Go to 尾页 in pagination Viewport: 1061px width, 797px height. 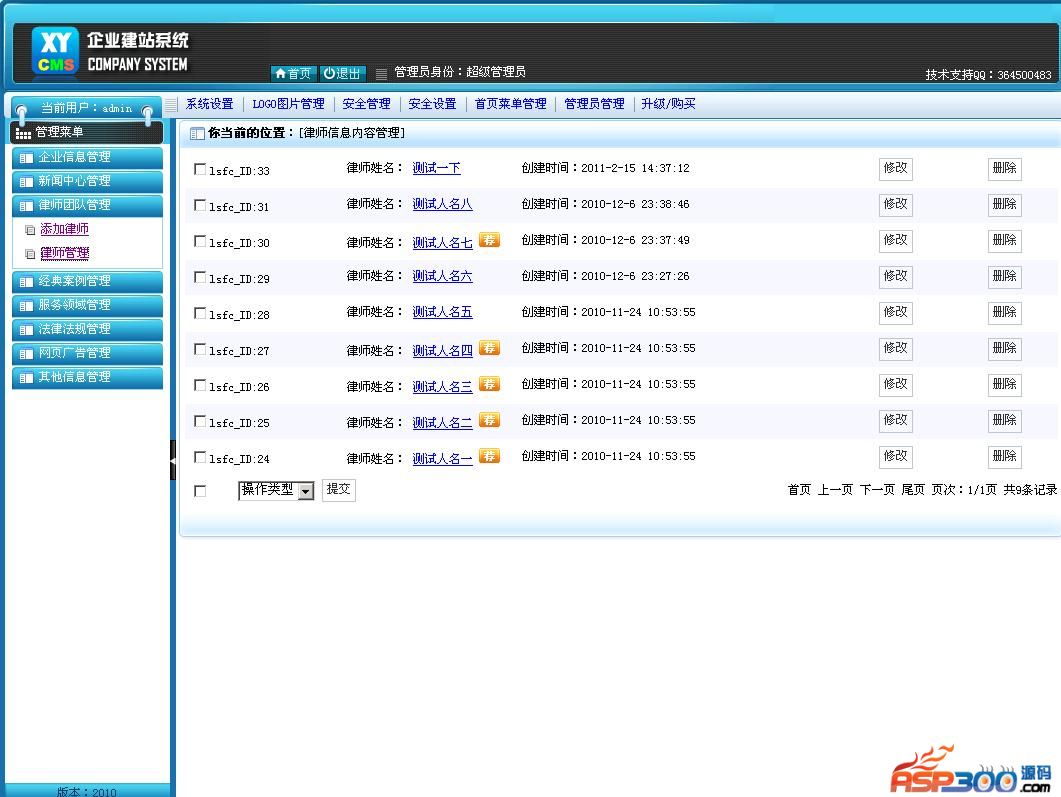coord(913,490)
